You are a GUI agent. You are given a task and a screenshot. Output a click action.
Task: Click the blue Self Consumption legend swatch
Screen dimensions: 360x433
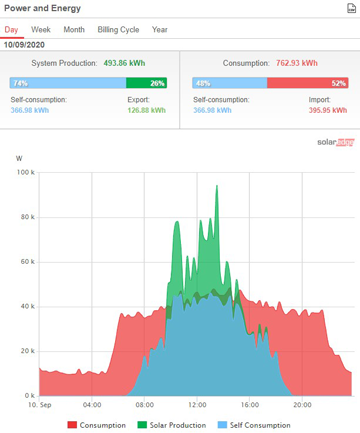(x=222, y=425)
